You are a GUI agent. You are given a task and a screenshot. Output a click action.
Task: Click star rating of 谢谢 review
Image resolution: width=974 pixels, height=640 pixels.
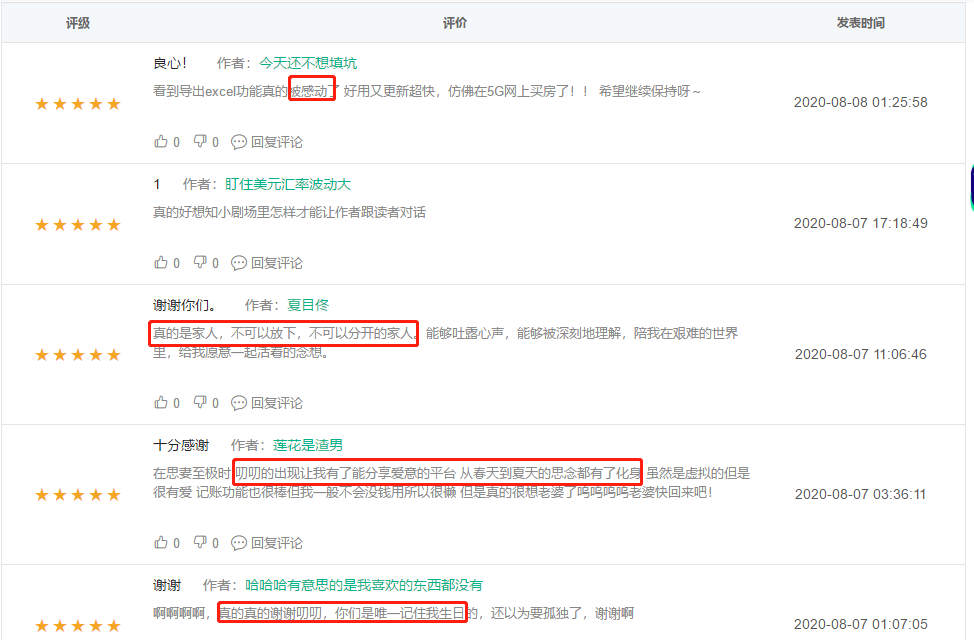coord(78,625)
